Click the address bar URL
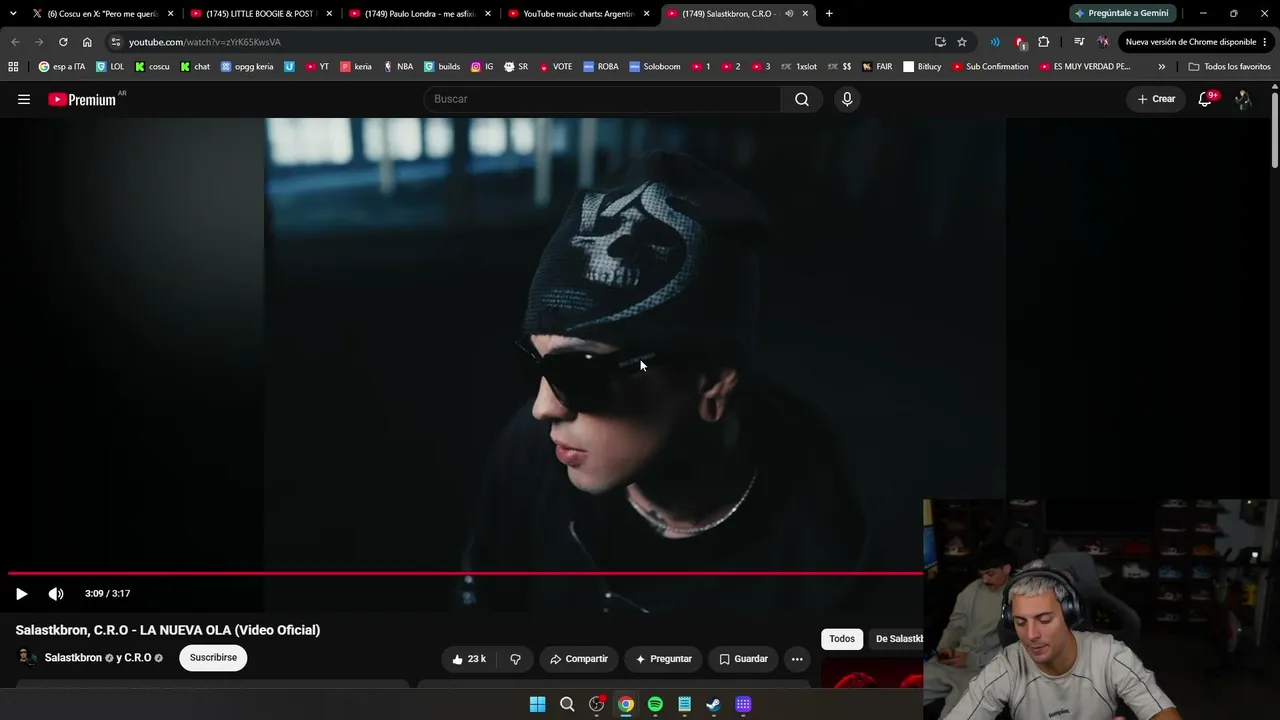This screenshot has width=1280, height=720. [x=205, y=42]
